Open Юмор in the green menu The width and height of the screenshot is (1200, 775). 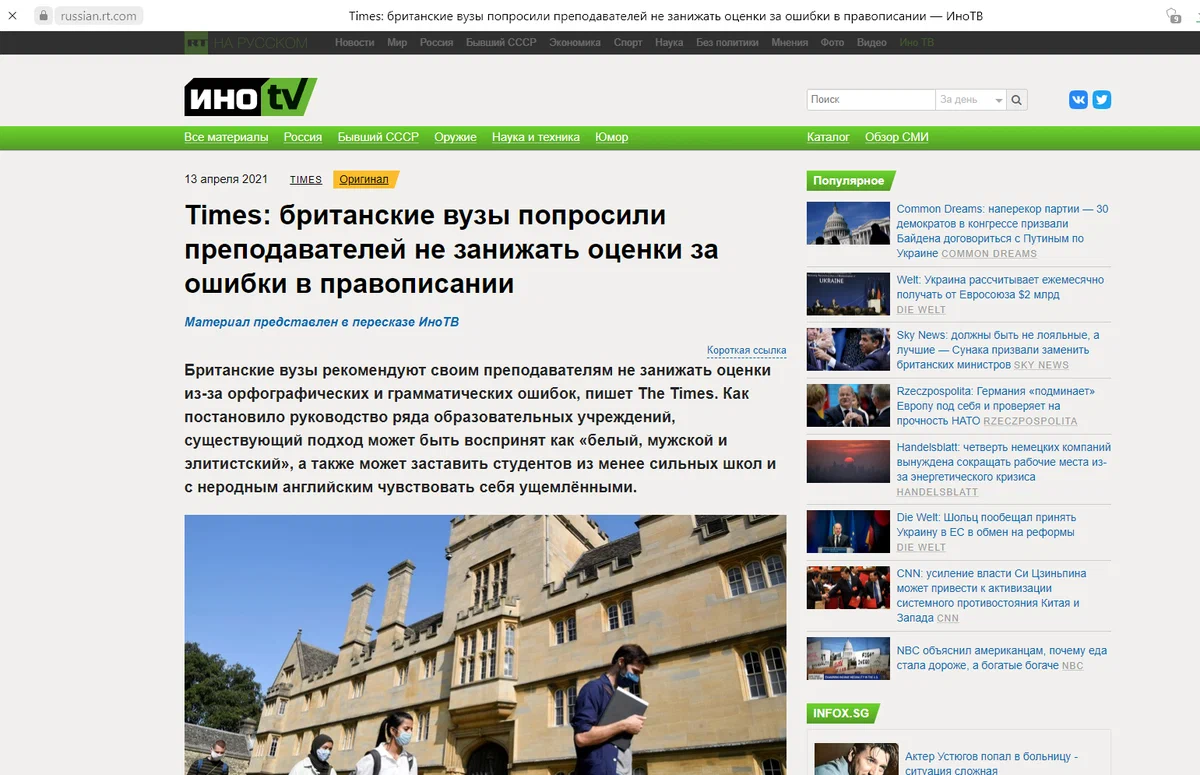(x=612, y=137)
